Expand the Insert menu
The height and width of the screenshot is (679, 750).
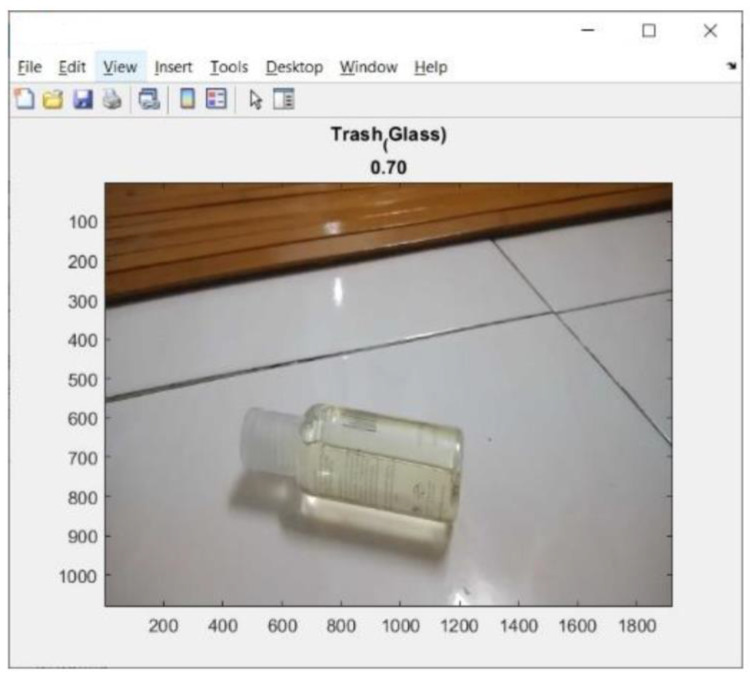click(x=173, y=67)
